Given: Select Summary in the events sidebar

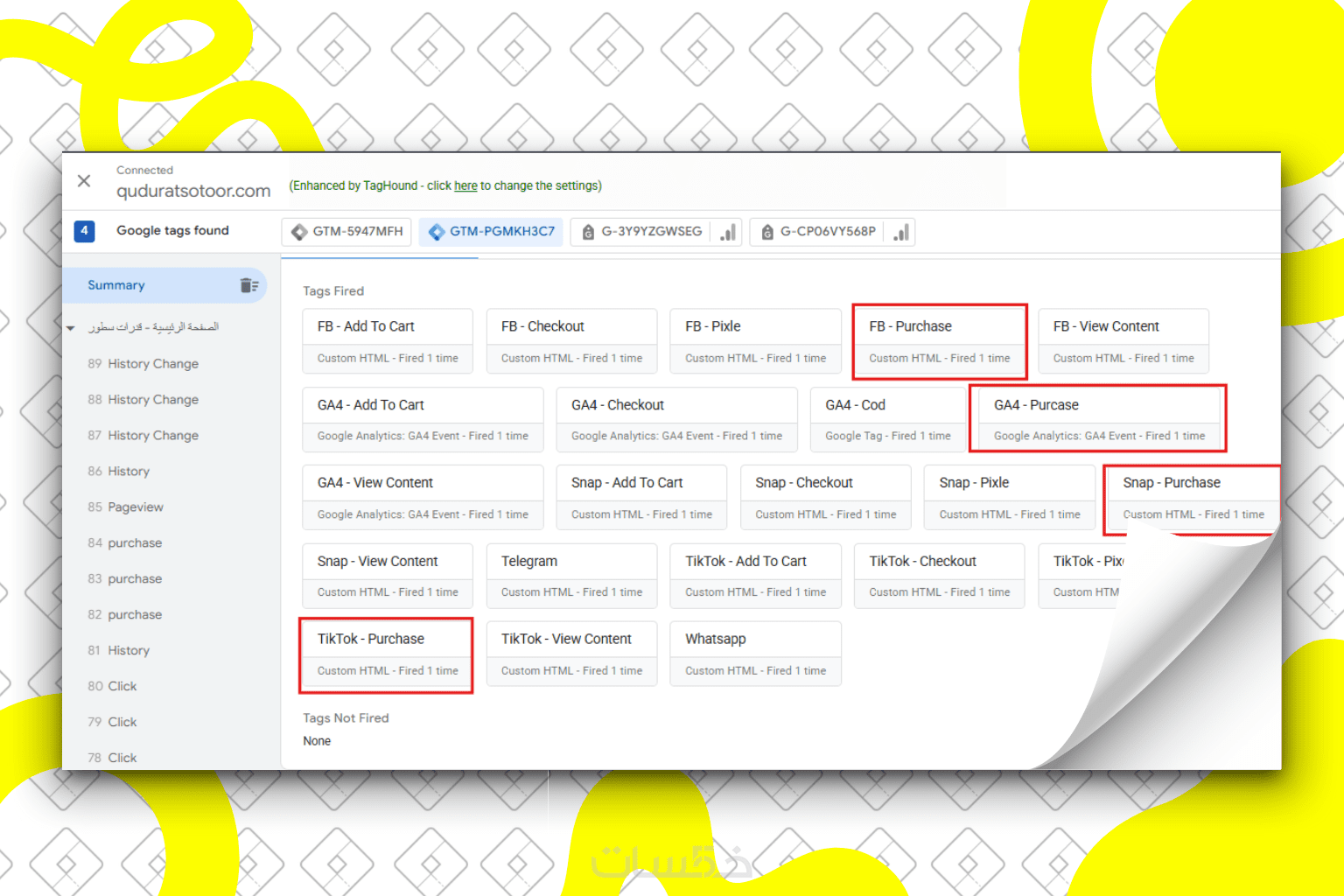Looking at the screenshot, I should 164,285.
